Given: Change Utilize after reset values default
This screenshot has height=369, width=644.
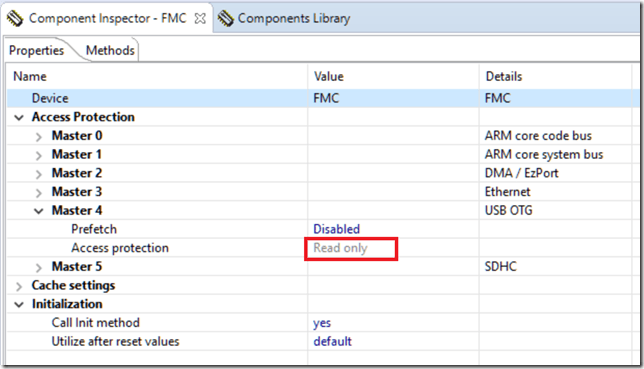Looking at the screenshot, I should [332, 341].
